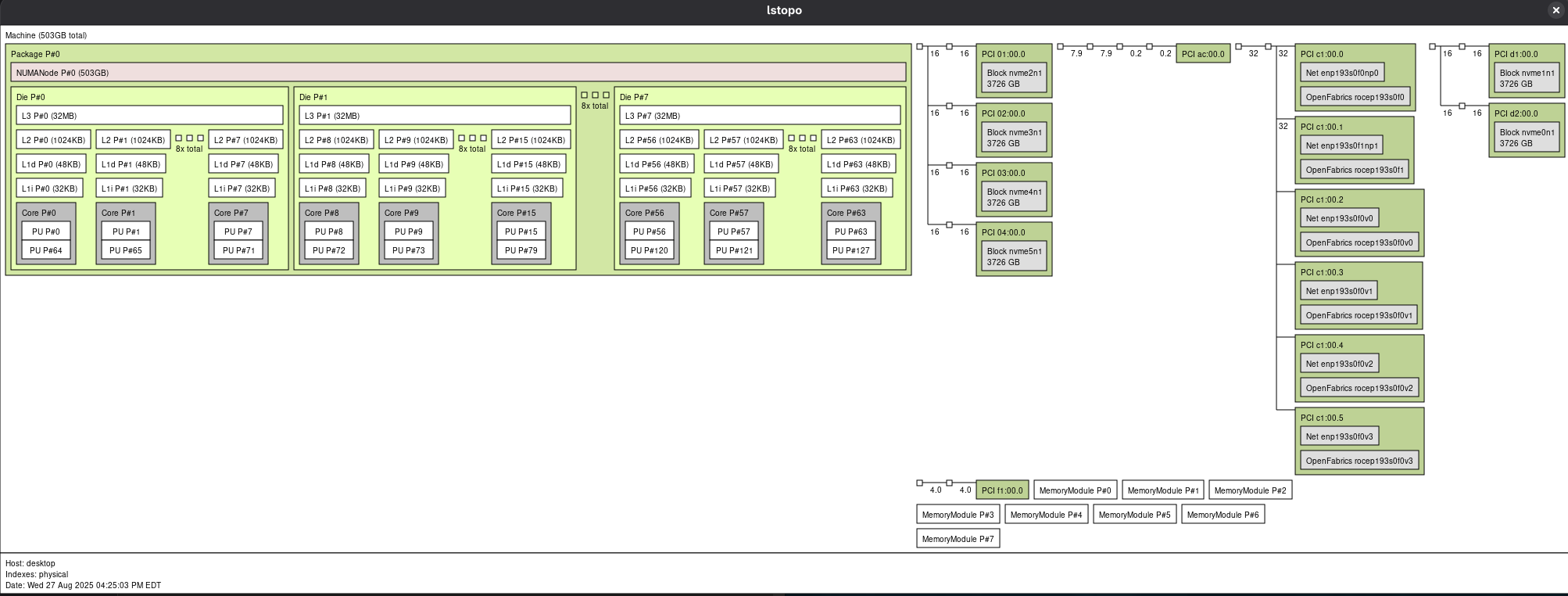Select OpenFabrics rocep193s0f1 device
This screenshot has width=1568, height=596.
pos(1355,170)
